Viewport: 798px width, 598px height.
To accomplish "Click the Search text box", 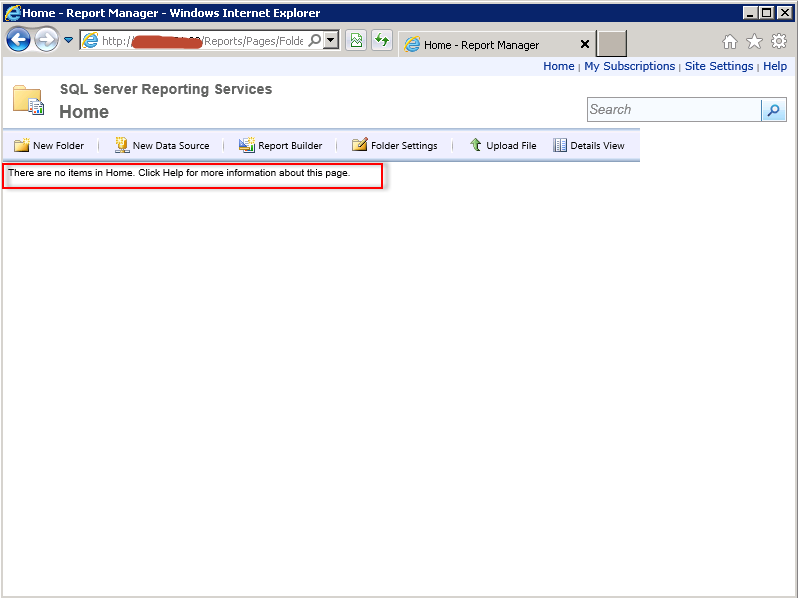I will click(x=674, y=109).
